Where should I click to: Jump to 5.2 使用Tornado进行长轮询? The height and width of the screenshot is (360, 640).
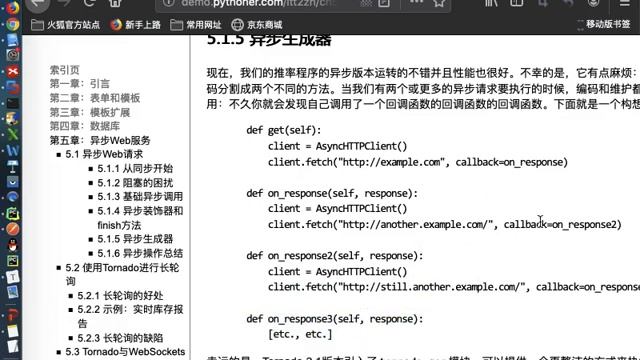point(122,274)
